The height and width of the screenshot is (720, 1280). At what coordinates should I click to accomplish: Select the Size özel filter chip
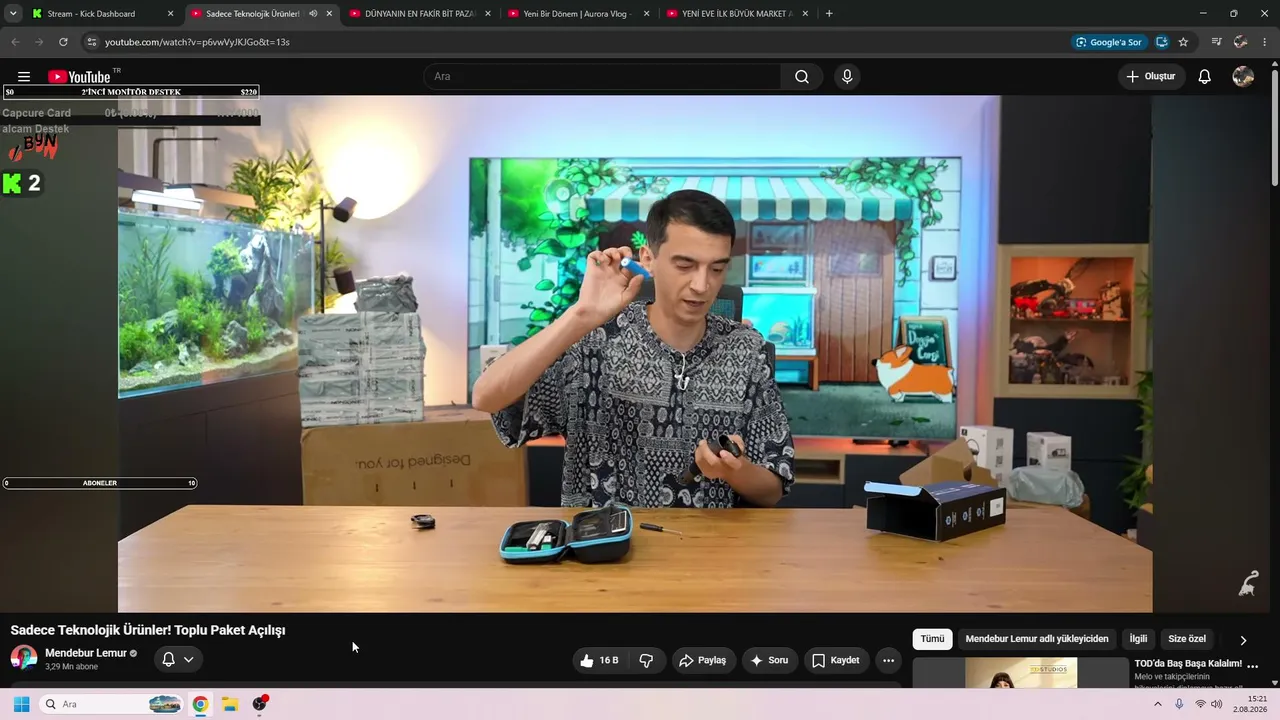click(x=1187, y=639)
